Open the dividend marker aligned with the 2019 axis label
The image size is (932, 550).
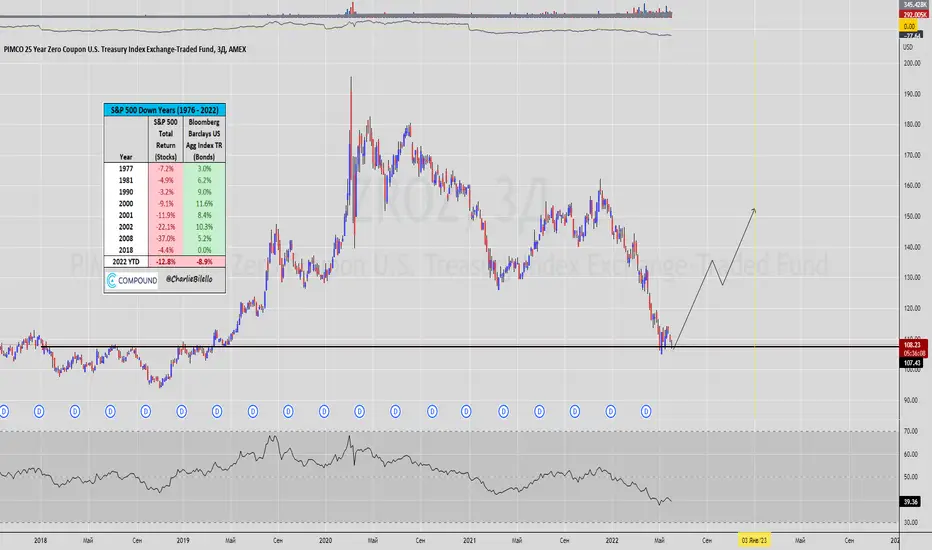(182, 411)
